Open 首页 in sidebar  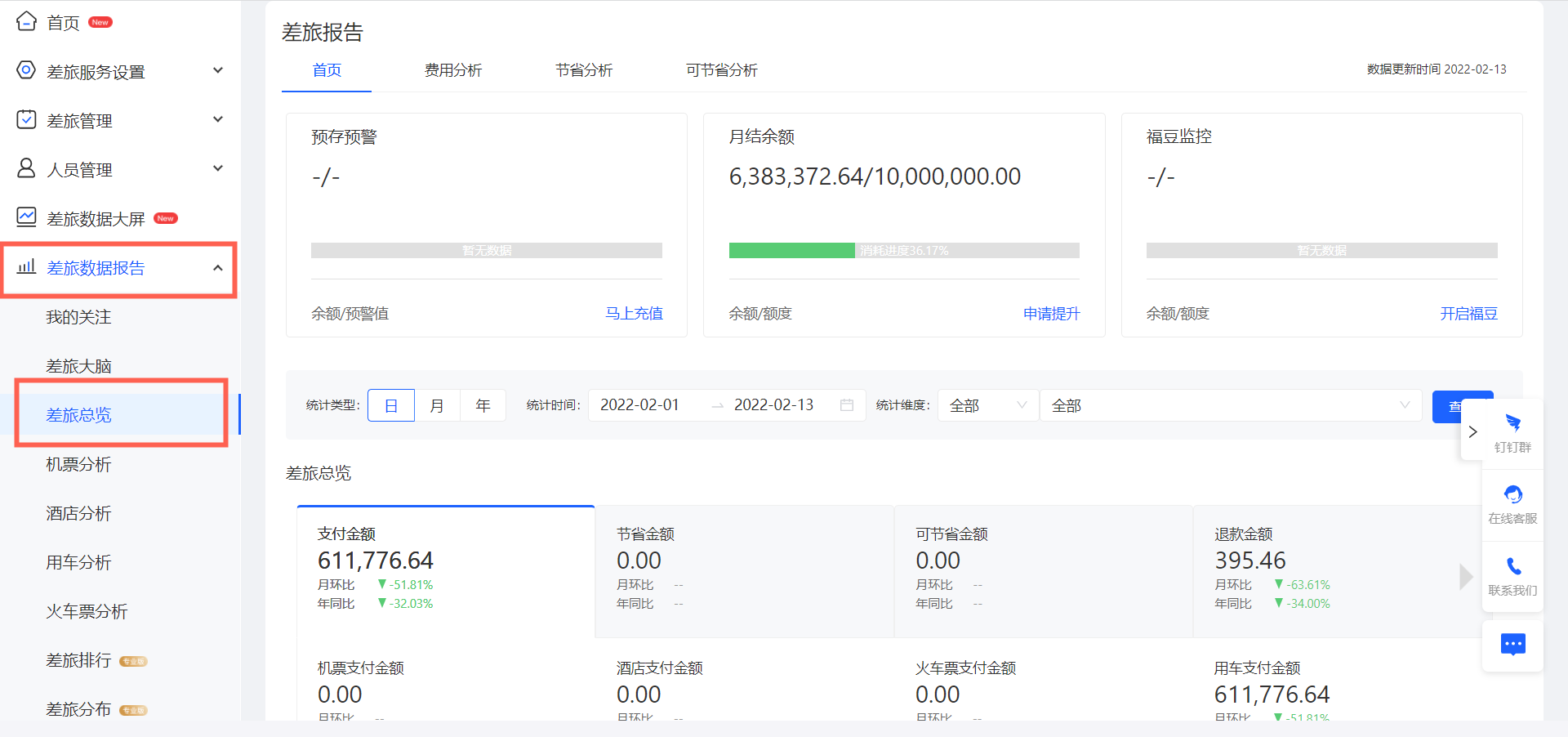click(x=63, y=23)
